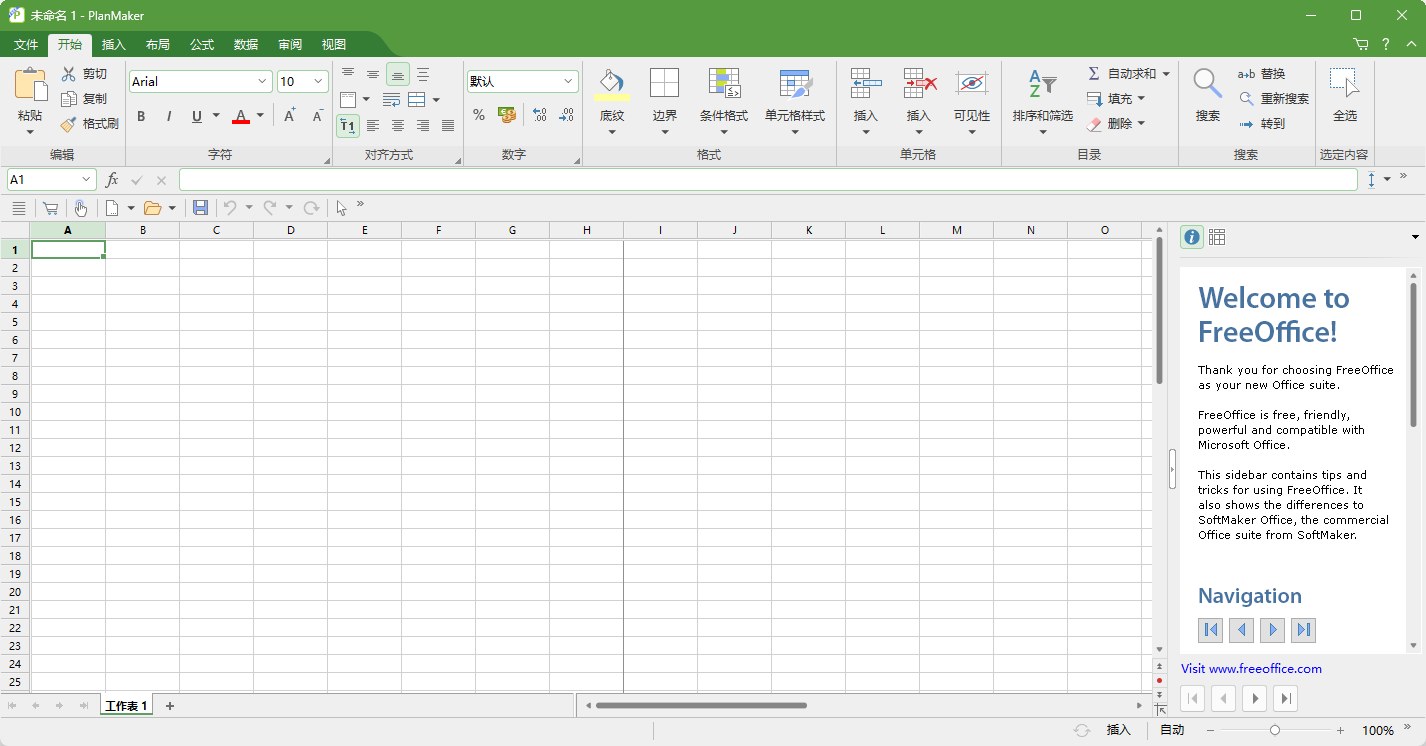Click the zoom slider in status bar

pos(1274,731)
